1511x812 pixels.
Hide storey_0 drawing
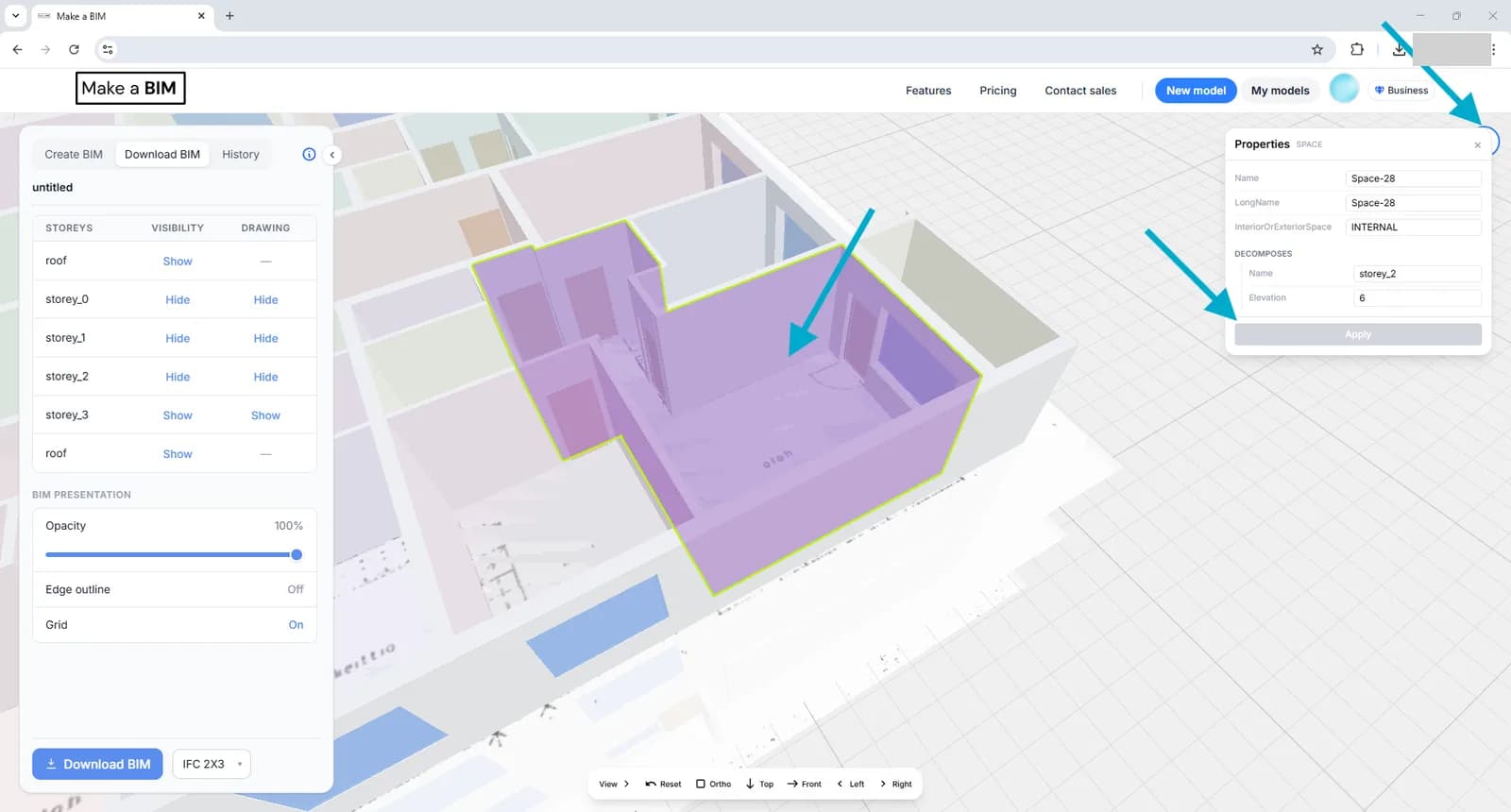[265, 299]
